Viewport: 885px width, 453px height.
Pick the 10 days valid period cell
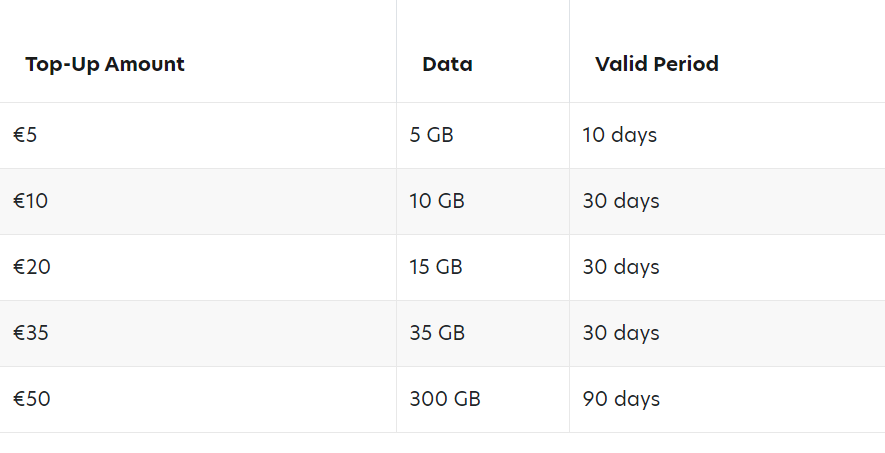click(x=620, y=135)
